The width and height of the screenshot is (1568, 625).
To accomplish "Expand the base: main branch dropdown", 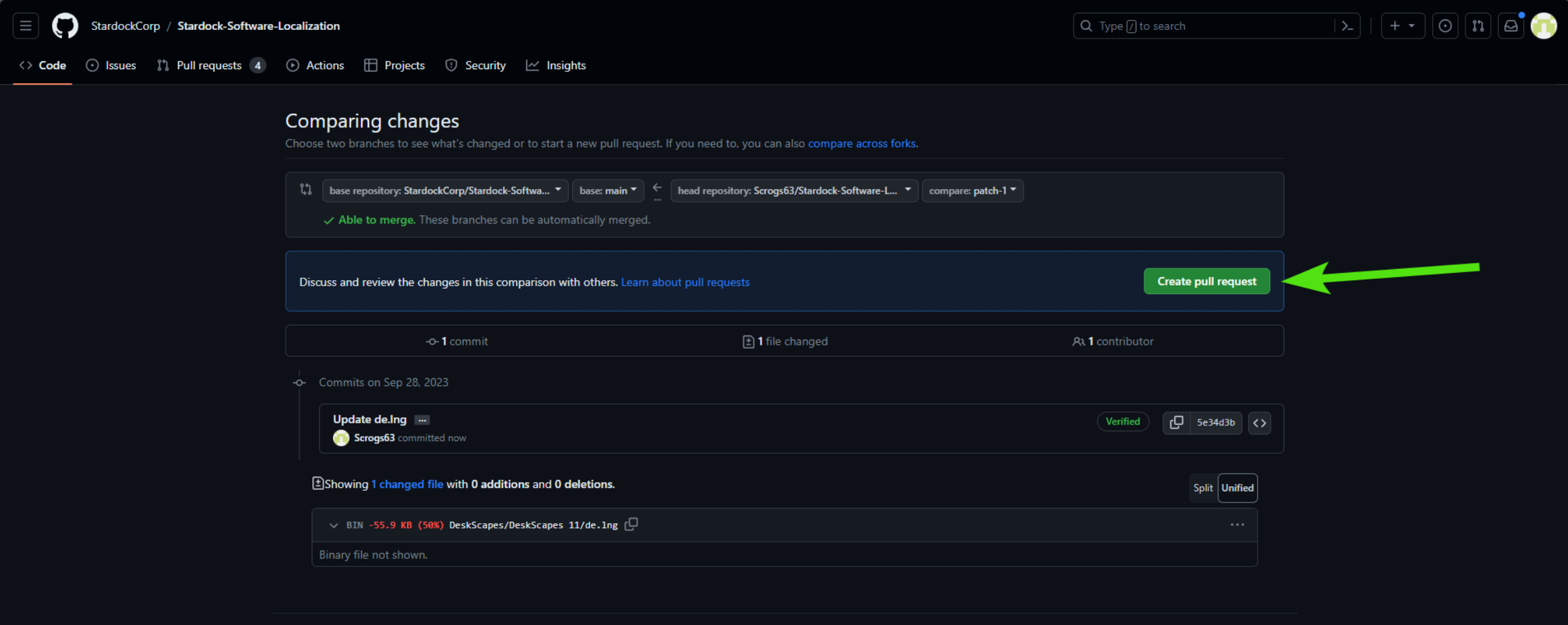I will point(608,190).
